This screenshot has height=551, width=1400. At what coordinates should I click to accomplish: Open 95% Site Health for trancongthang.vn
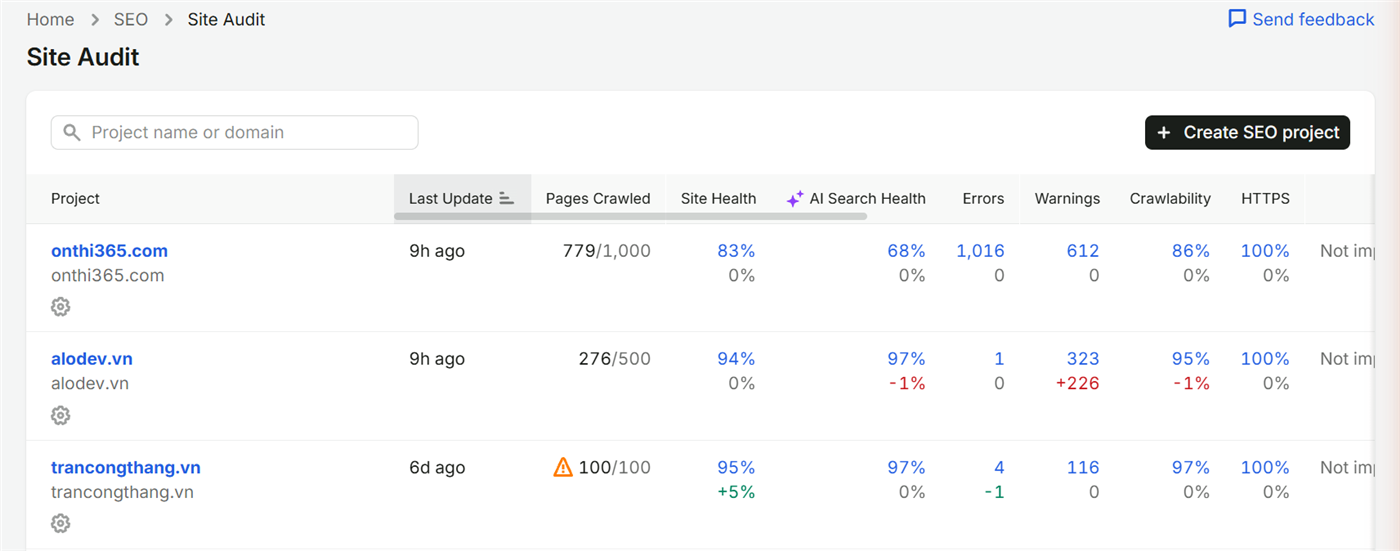pyautogui.click(x=736, y=467)
